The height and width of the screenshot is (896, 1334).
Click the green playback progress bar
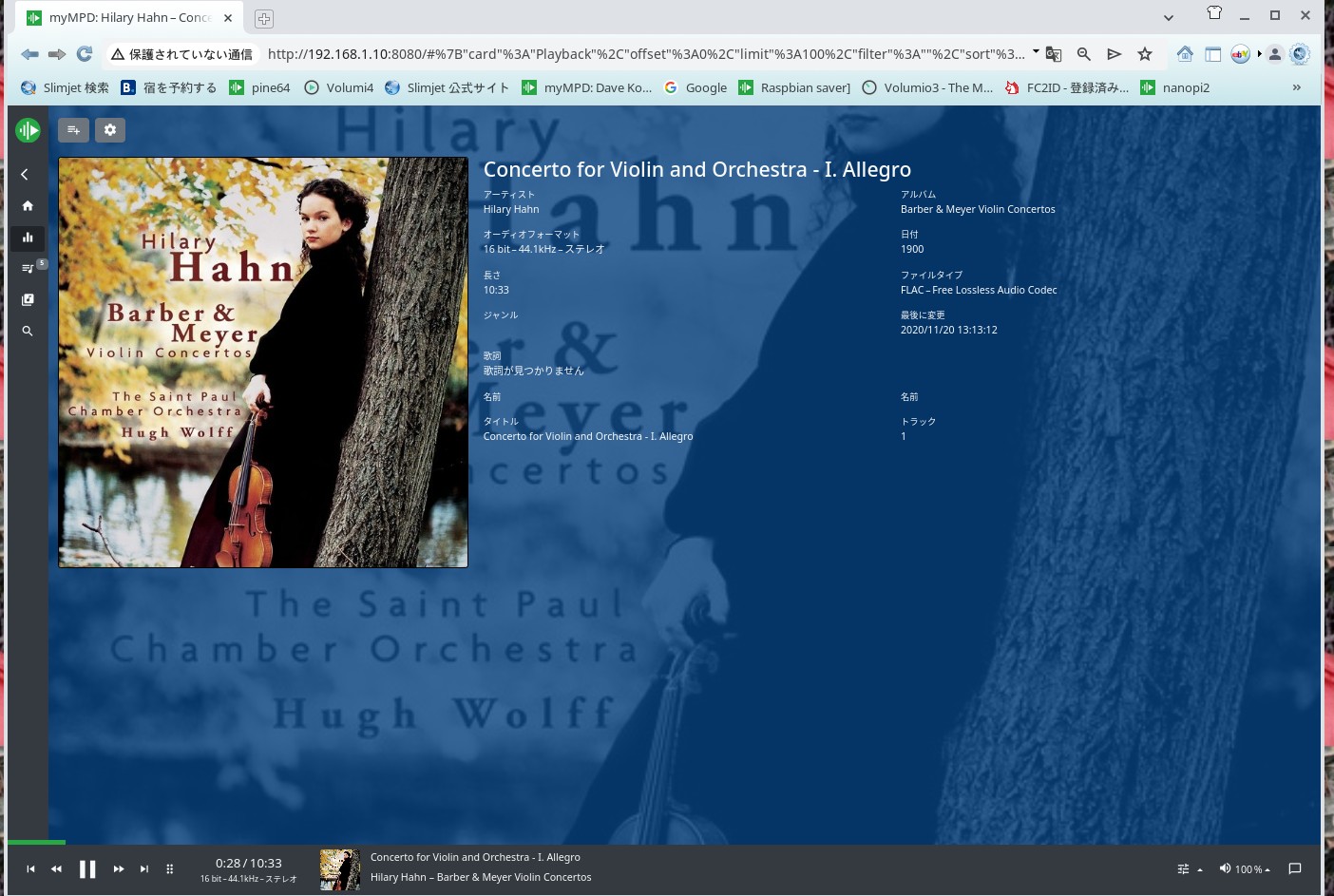click(x=36, y=842)
